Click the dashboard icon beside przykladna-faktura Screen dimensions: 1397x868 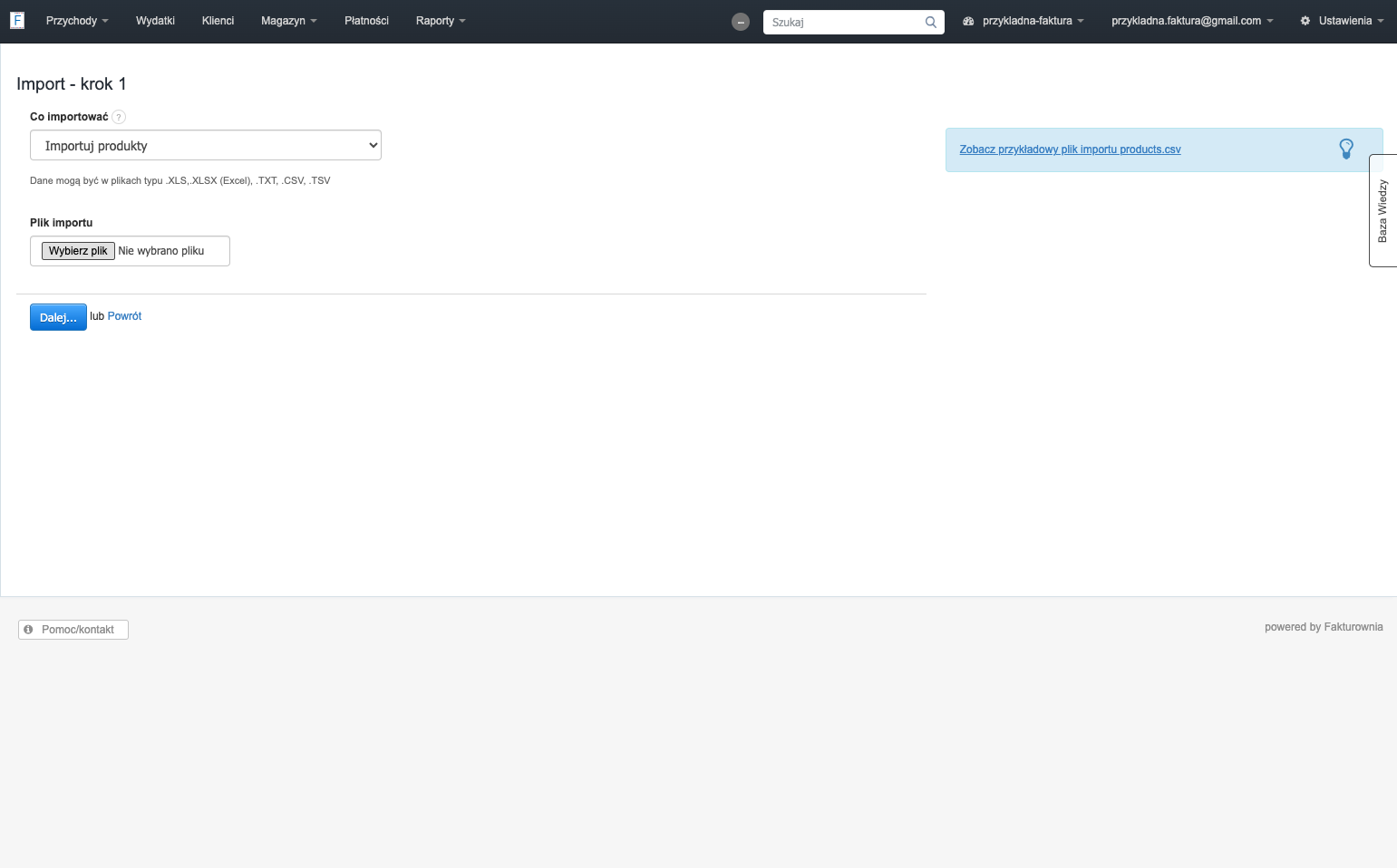click(x=968, y=21)
